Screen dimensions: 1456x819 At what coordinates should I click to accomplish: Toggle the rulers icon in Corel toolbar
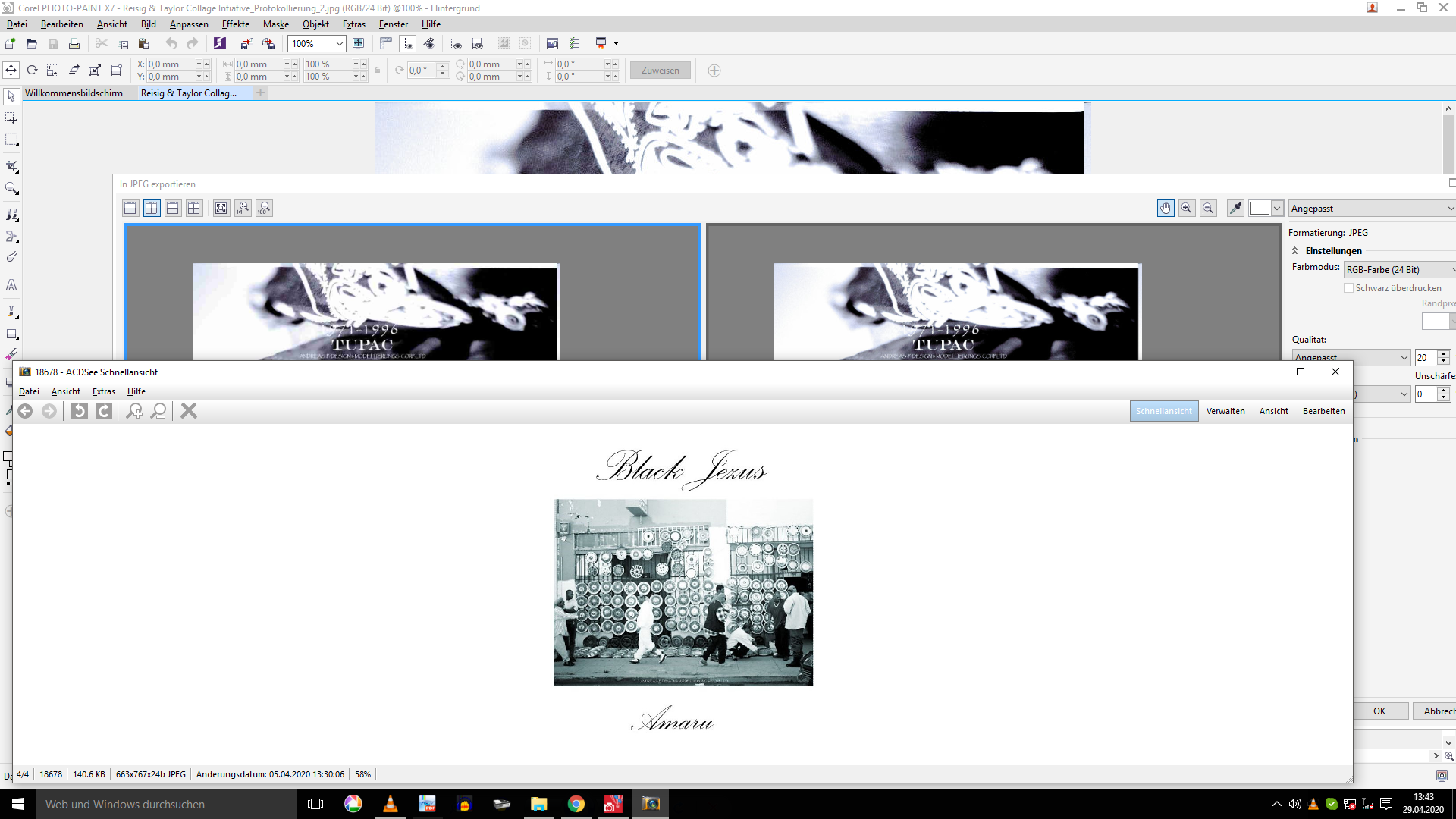(x=386, y=43)
